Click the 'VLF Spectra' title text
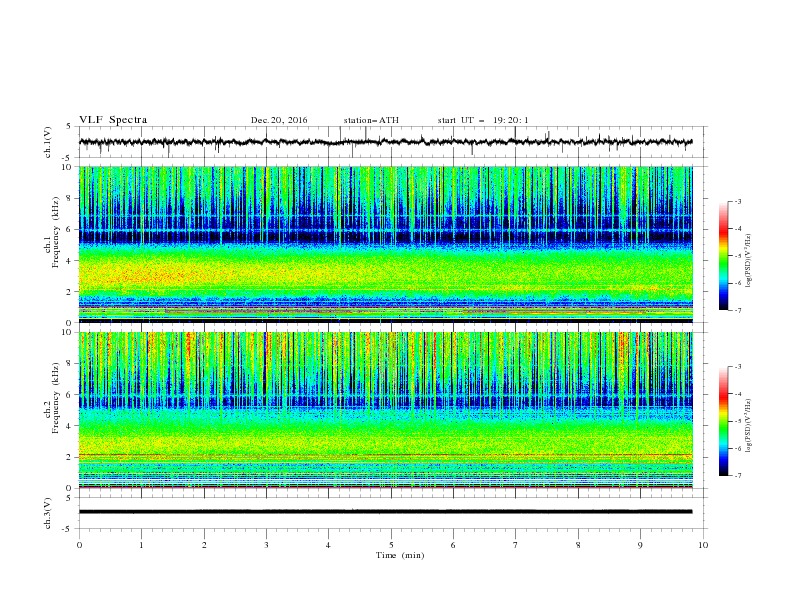Image resolution: width=792 pixels, height=612 pixels. (x=113, y=120)
